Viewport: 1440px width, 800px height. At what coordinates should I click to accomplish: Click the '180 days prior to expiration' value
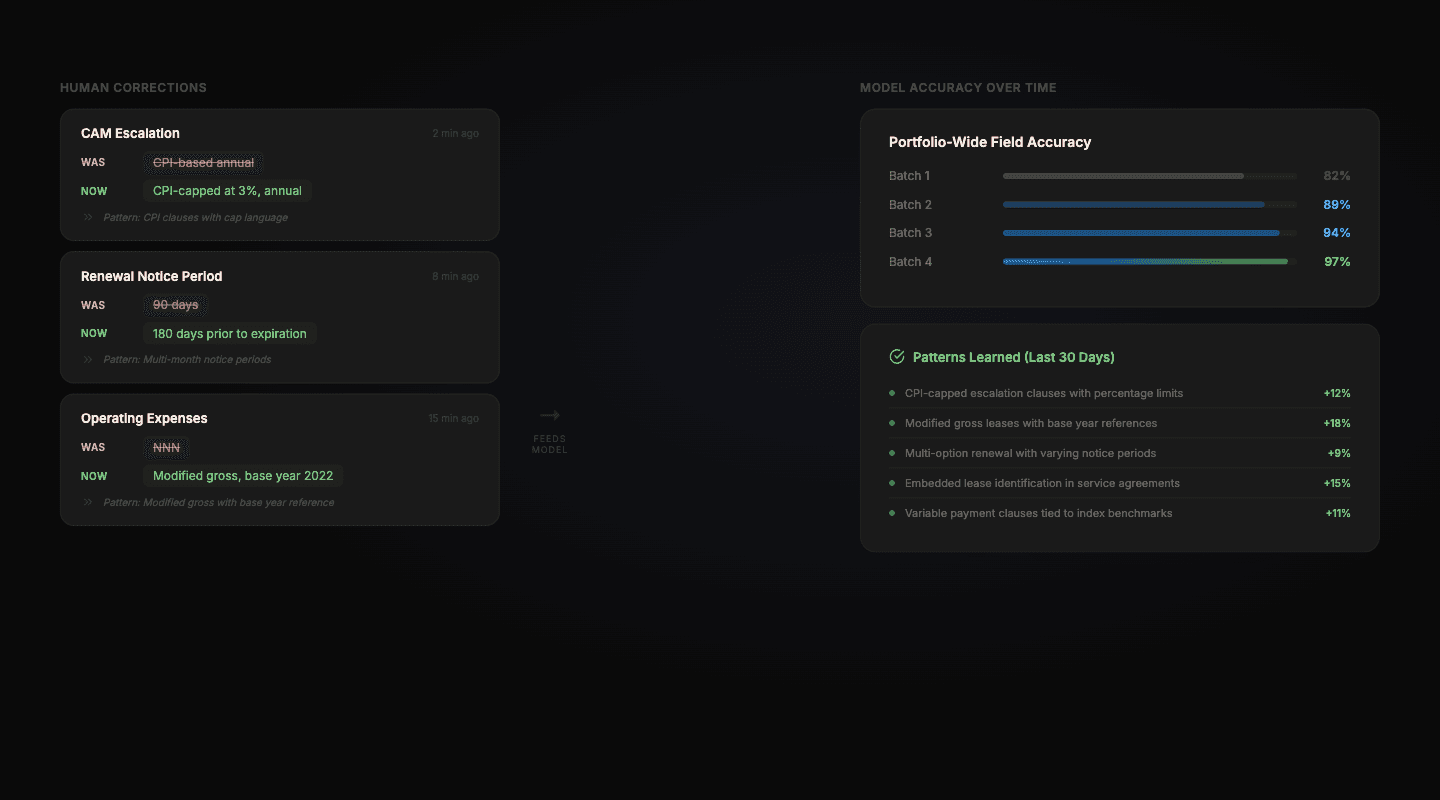[229, 333]
